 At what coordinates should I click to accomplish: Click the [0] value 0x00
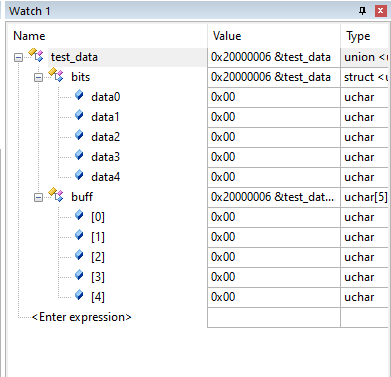pos(274,217)
